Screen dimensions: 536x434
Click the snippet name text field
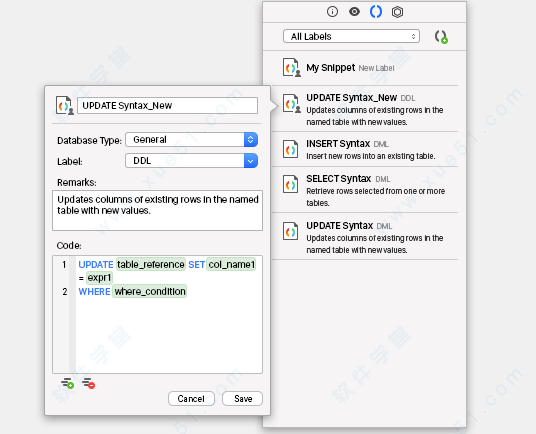pyautogui.click(x=168, y=106)
